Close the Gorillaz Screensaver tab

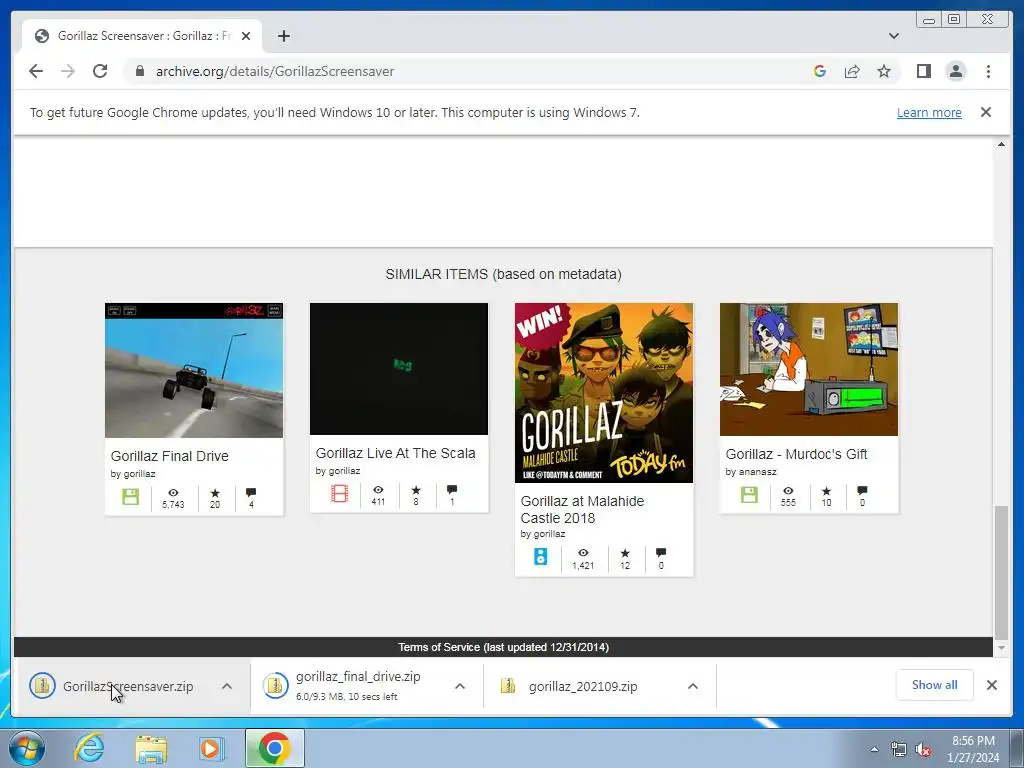point(246,36)
